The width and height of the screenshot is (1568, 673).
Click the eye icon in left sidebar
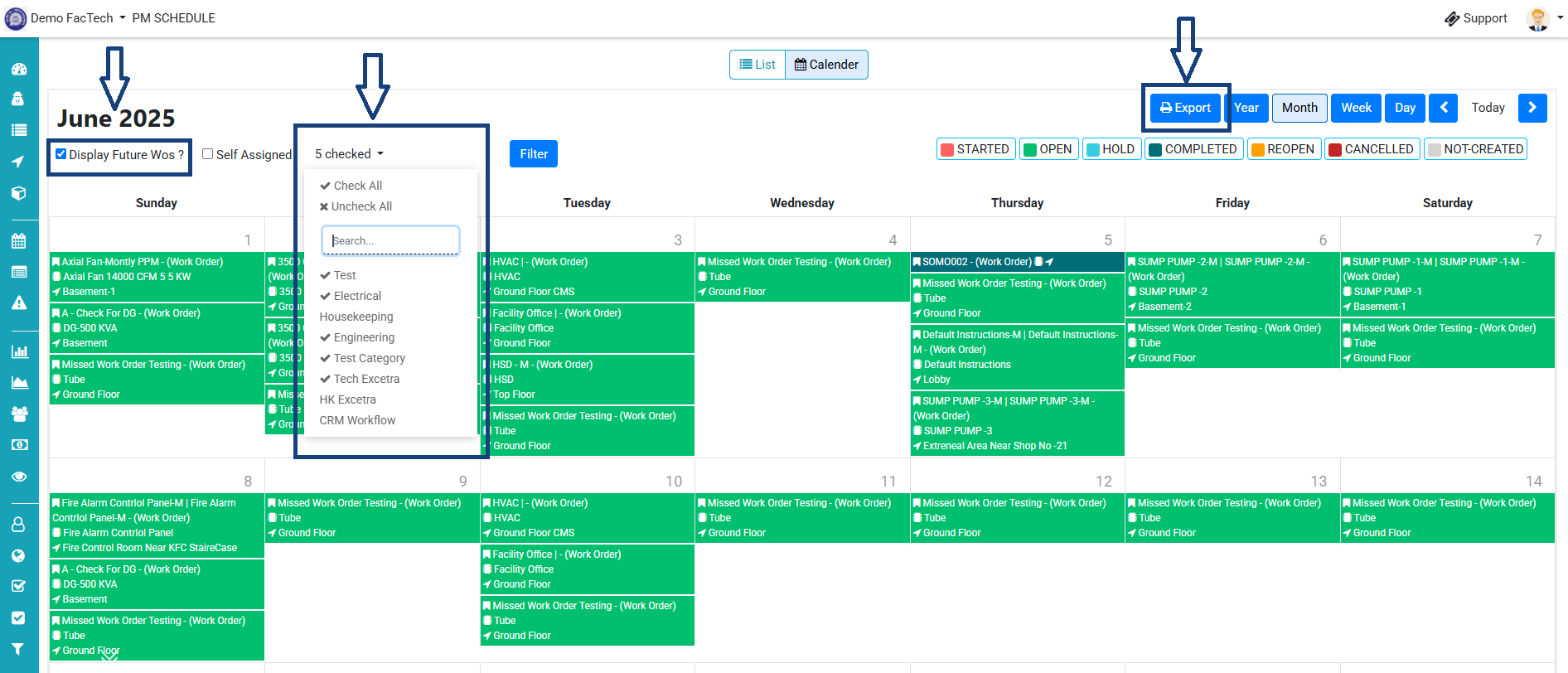pos(18,477)
